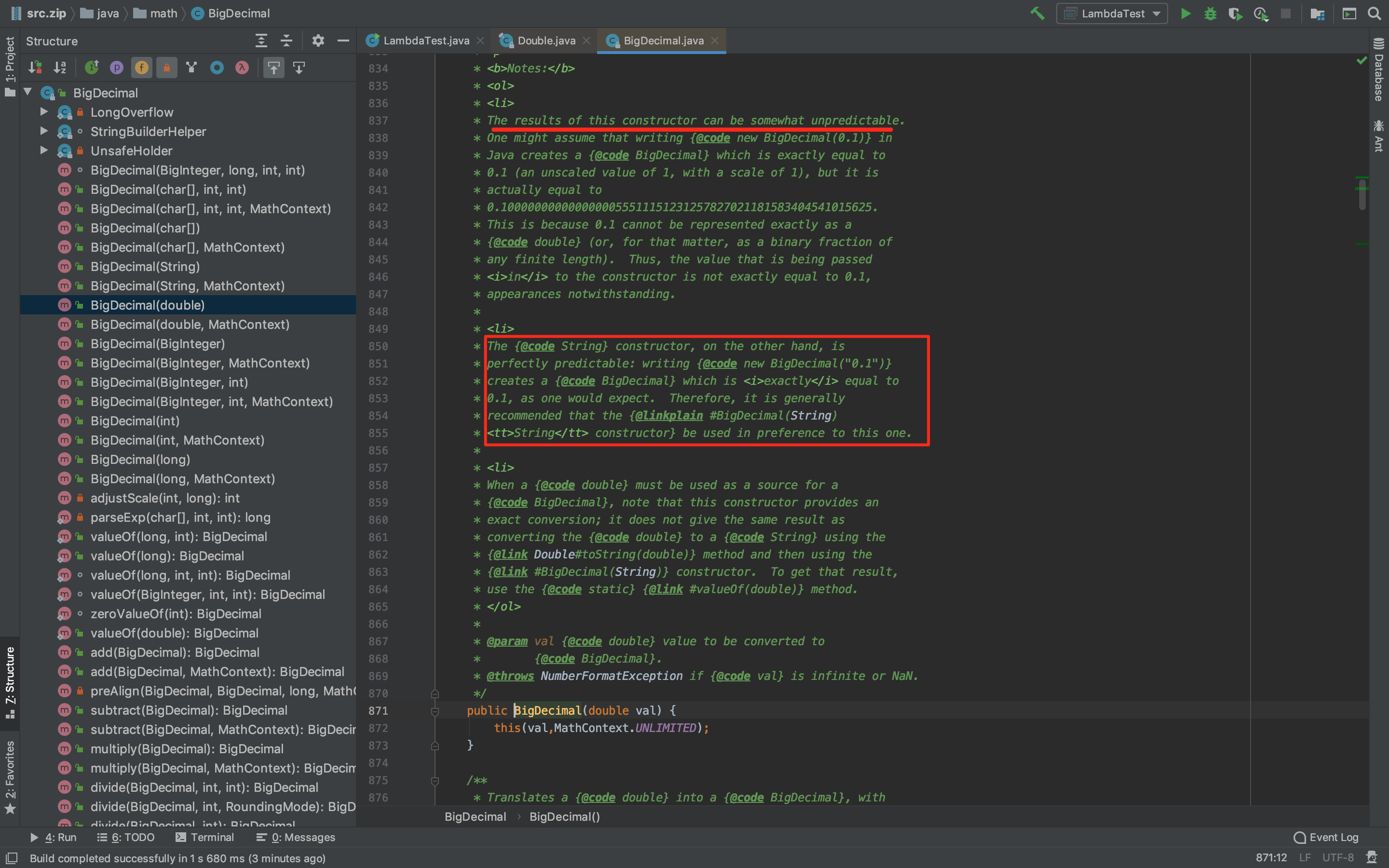Run with coverage shield icon
This screenshot has width=1389, height=868.
[x=1235, y=13]
